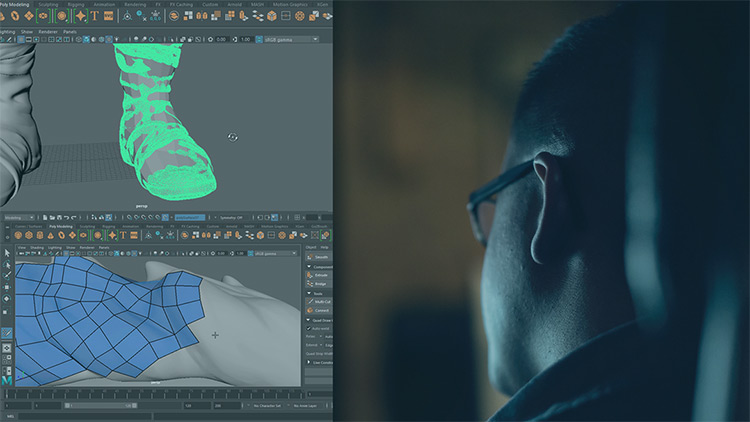Open the Shading menu in the quad-draw viewport

coord(37,247)
